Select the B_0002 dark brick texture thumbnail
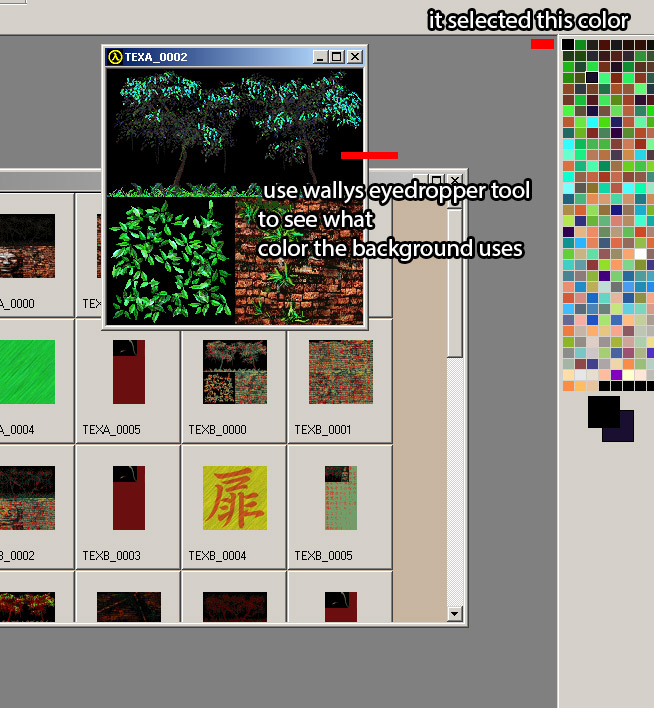This screenshot has width=654, height=708. tap(28, 498)
